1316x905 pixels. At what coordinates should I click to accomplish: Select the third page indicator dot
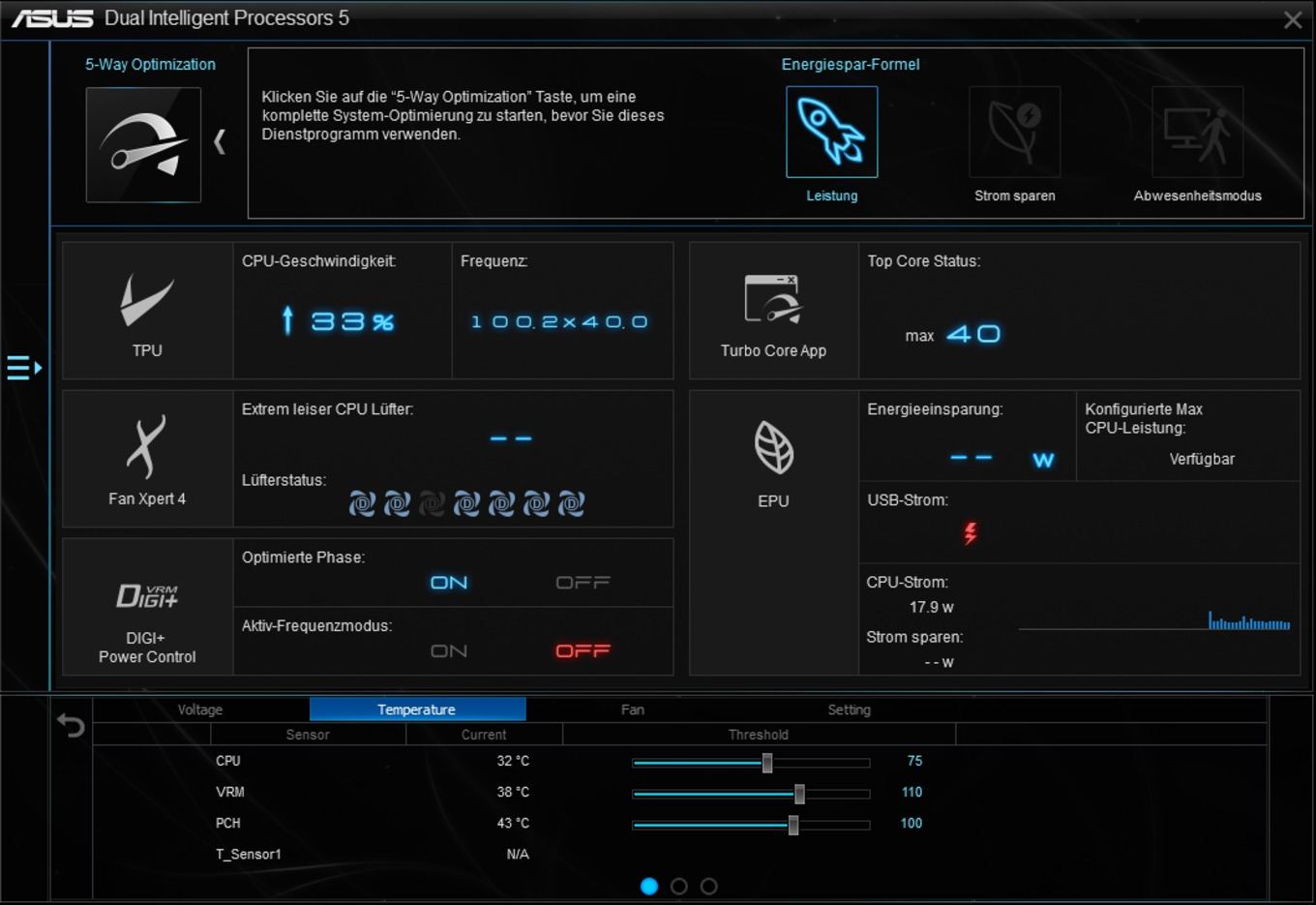709,886
